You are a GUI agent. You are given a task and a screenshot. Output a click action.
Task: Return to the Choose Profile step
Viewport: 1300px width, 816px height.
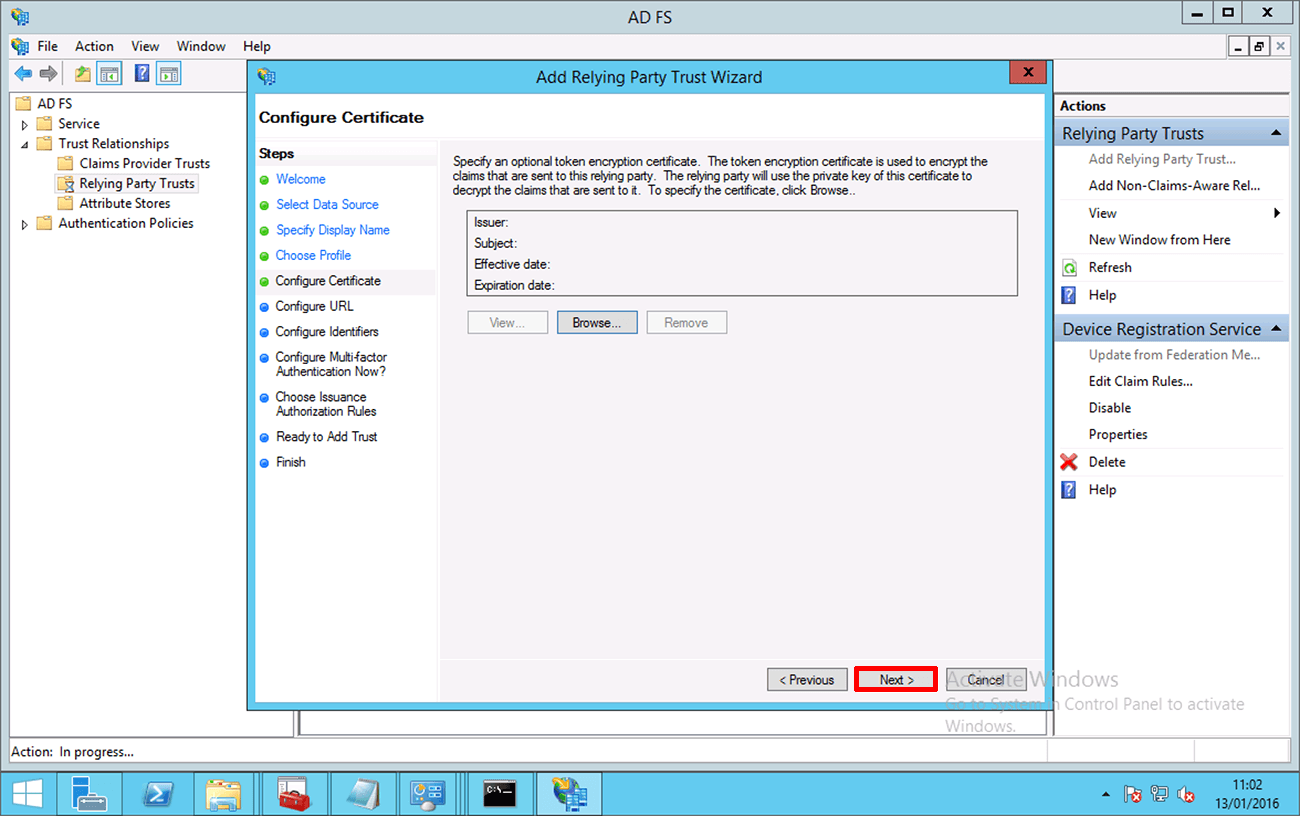pos(313,256)
